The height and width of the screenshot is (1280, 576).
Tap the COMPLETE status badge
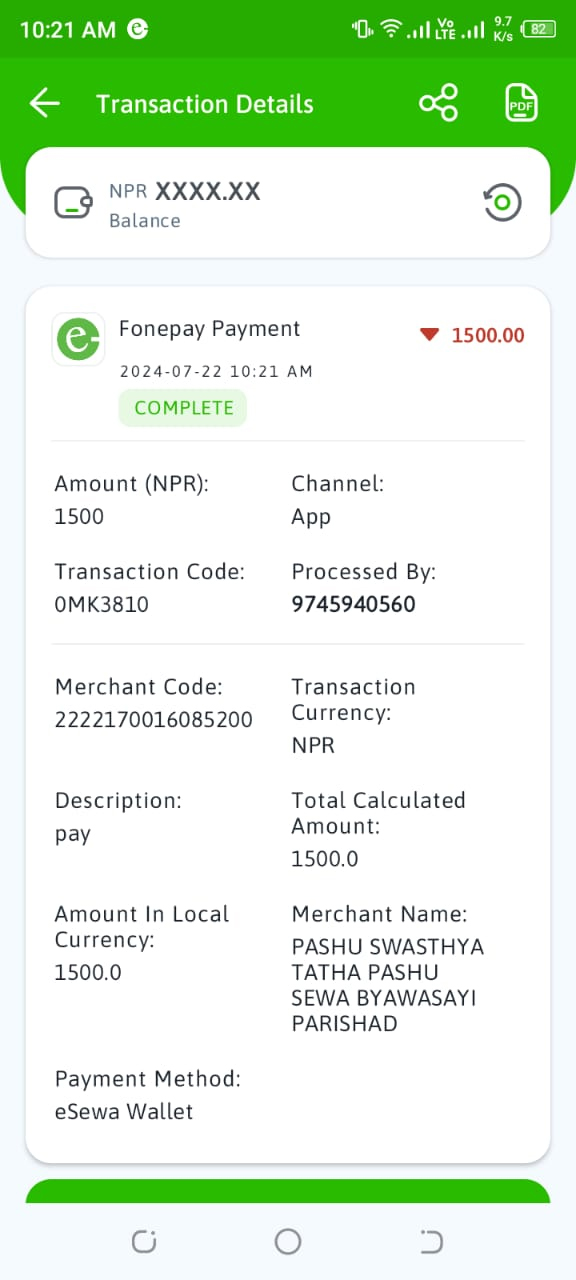point(183,408)
